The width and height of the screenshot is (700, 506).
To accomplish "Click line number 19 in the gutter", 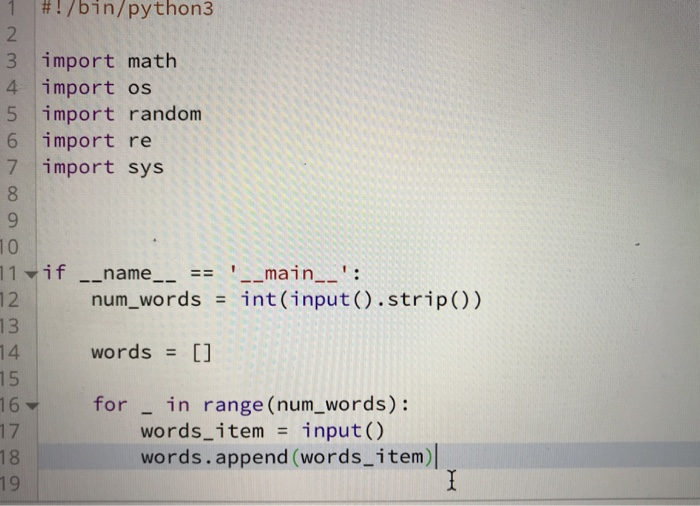I will 10,484.
